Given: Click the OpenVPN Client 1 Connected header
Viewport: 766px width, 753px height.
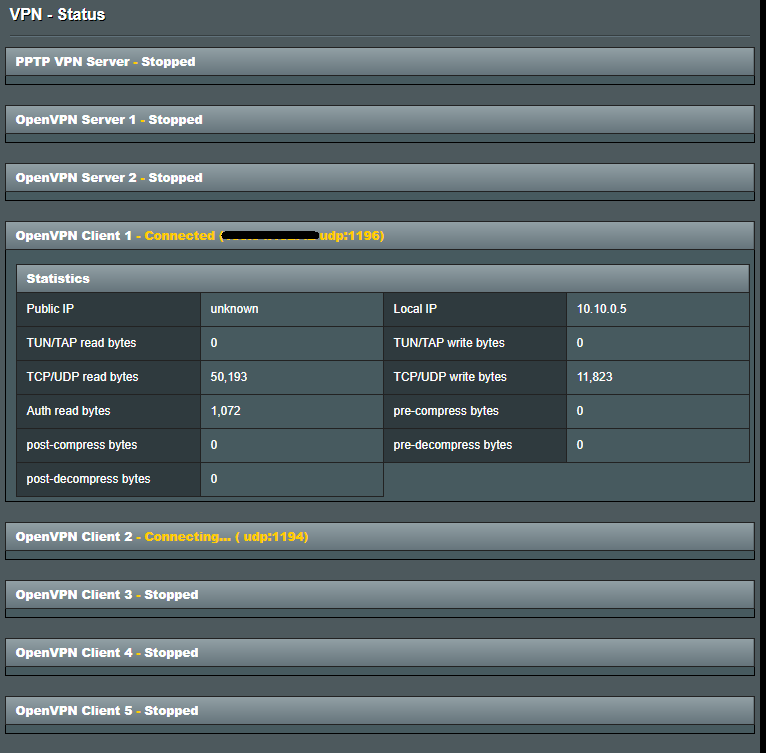Looking at the screenshot, I should pos(380,236).
